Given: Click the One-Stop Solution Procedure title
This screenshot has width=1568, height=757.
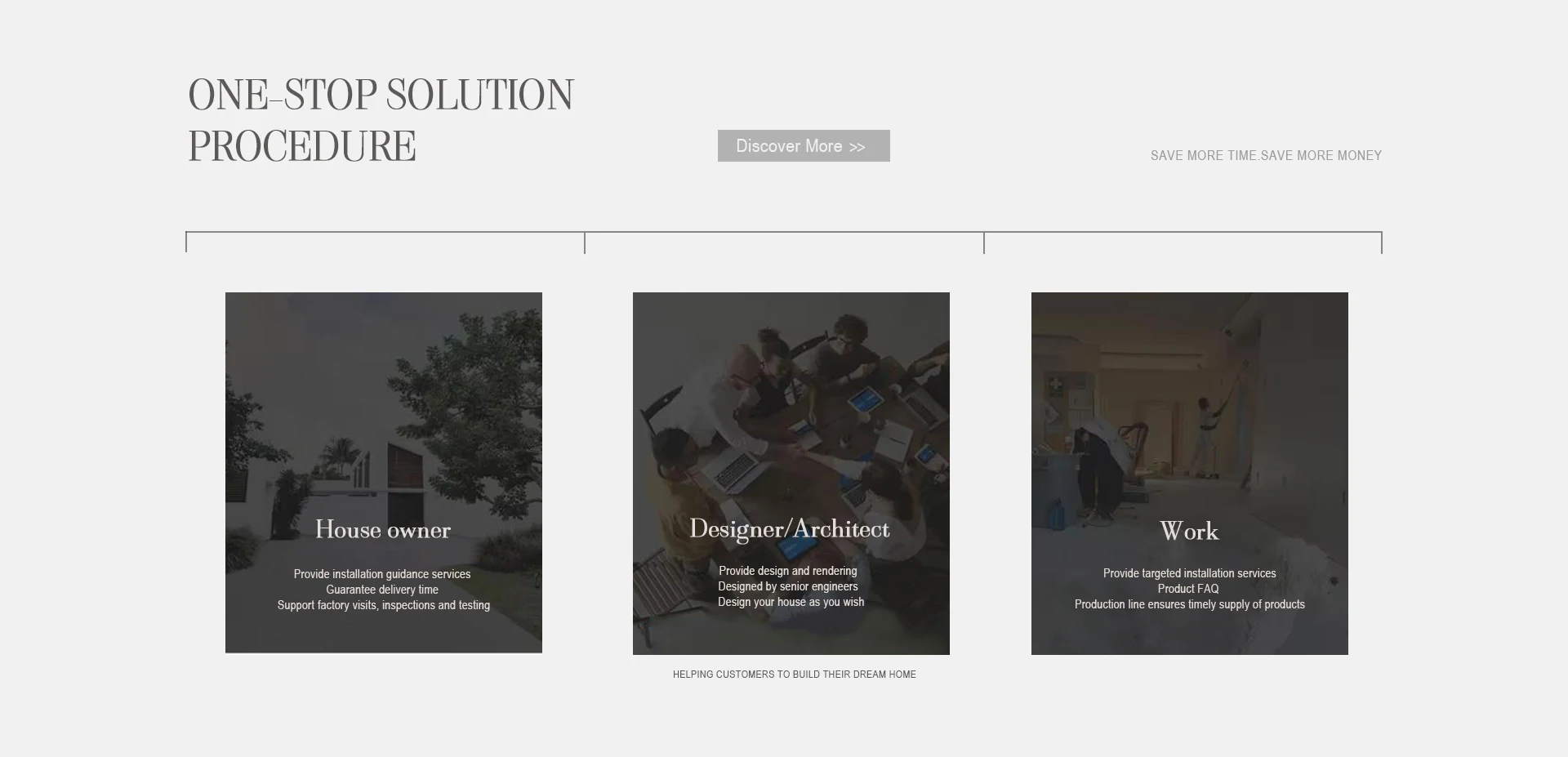Looking at the screenshot, I should (381, 121).
